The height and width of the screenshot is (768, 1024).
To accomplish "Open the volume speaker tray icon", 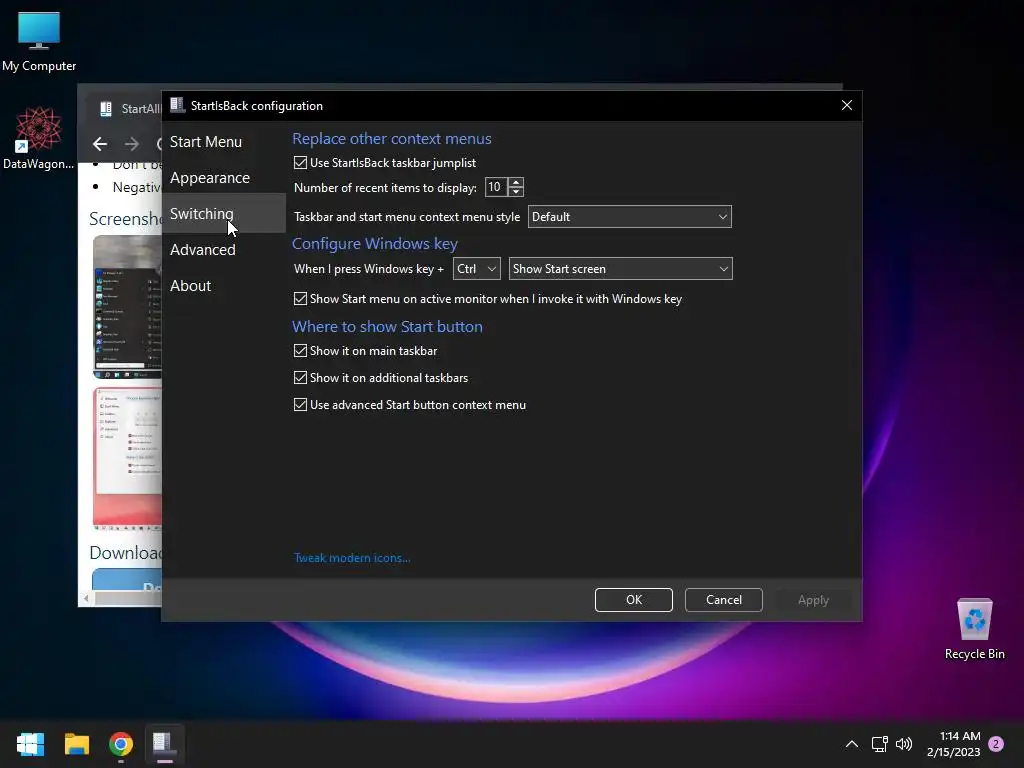I will (904, 744).
